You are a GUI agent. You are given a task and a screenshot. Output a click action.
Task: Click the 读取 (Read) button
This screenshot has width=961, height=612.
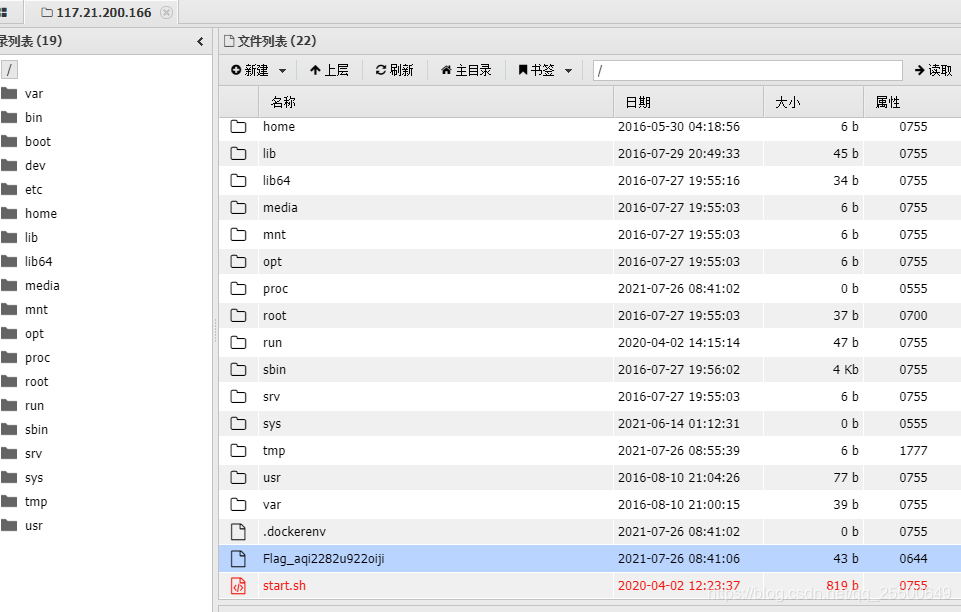932,70
